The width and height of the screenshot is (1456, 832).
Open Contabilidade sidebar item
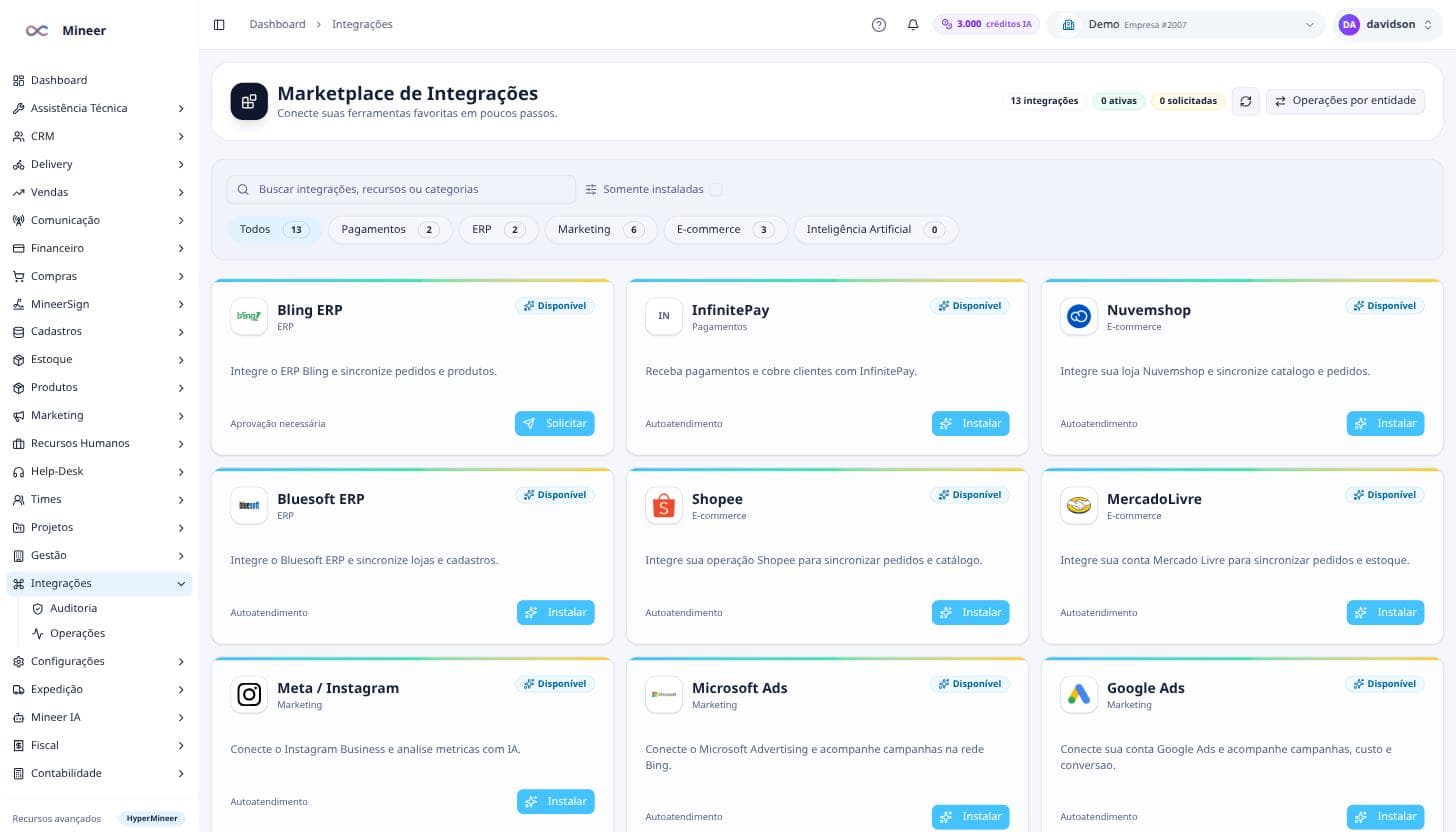point(99,773)
